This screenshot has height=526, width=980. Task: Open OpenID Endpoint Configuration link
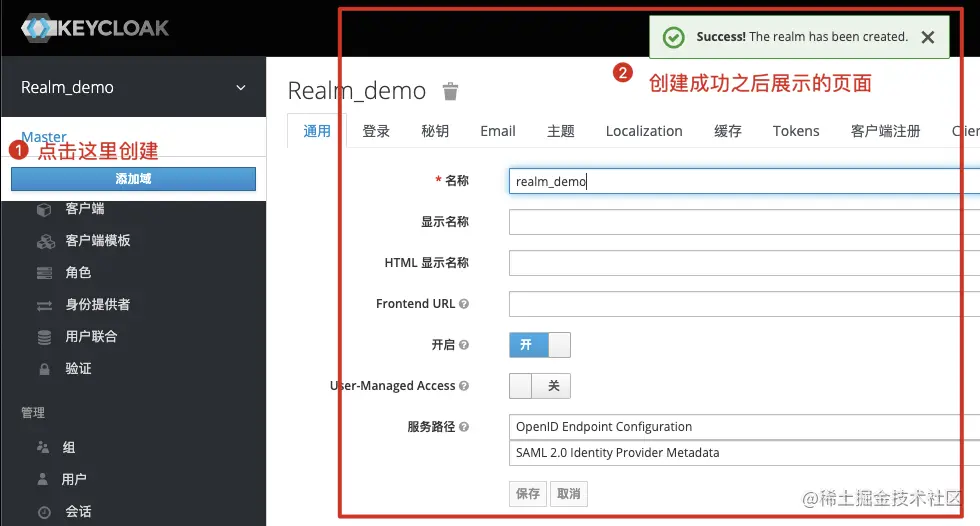pos(604,427)
